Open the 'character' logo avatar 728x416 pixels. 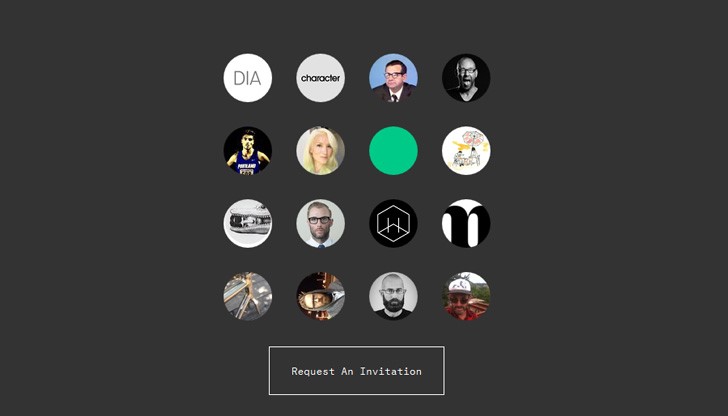pos(320,78)
